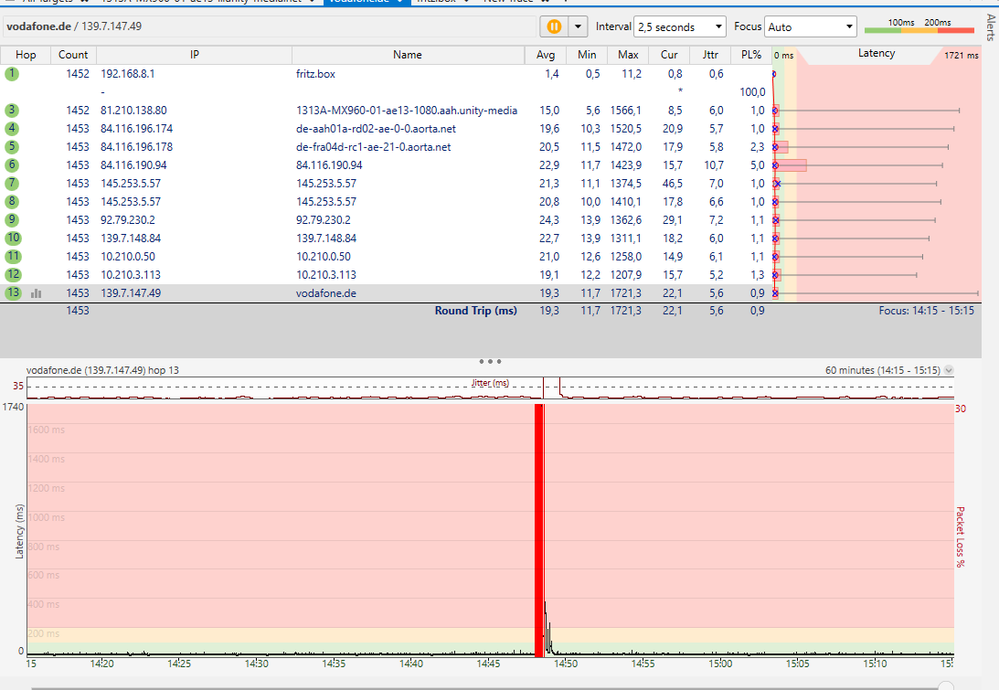This screenshot has width=999, height=690.
Task: Select IP 81.210.138.80 cell
Action: click(134, 110)
